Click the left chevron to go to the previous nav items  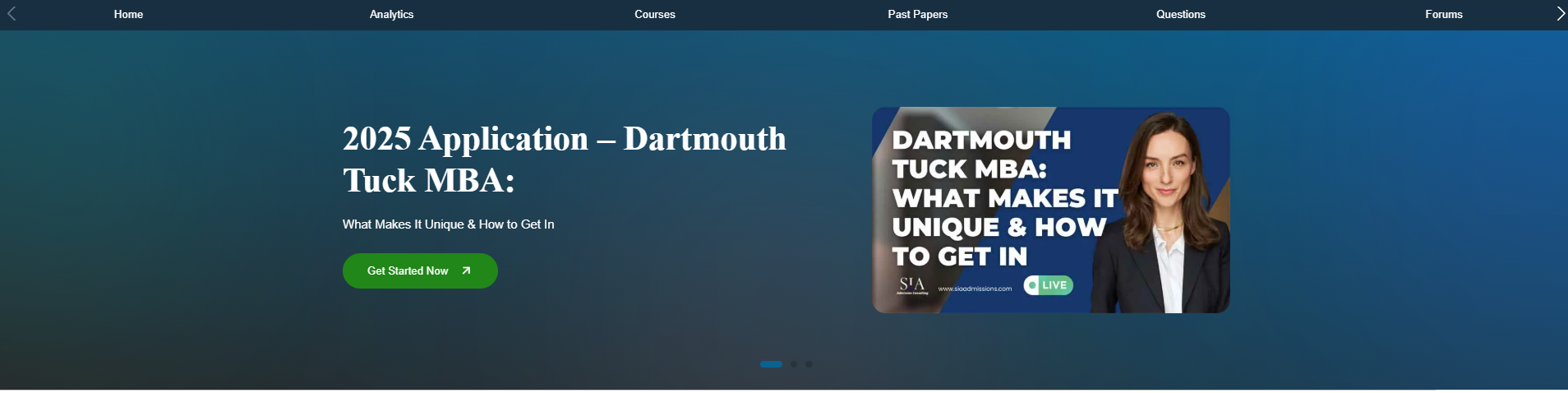coord(12,13)
